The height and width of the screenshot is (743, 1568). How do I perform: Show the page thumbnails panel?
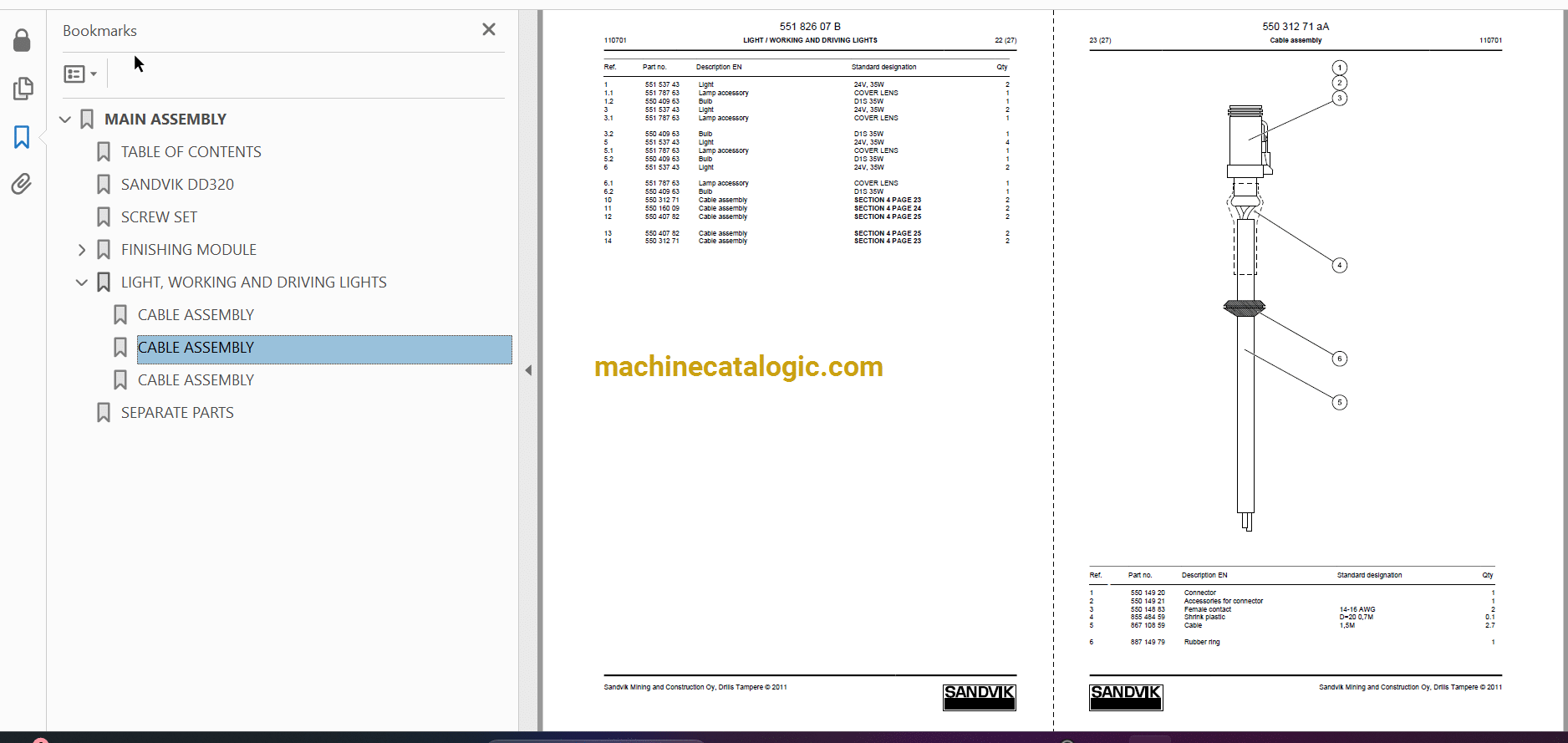tap(23, 88)
